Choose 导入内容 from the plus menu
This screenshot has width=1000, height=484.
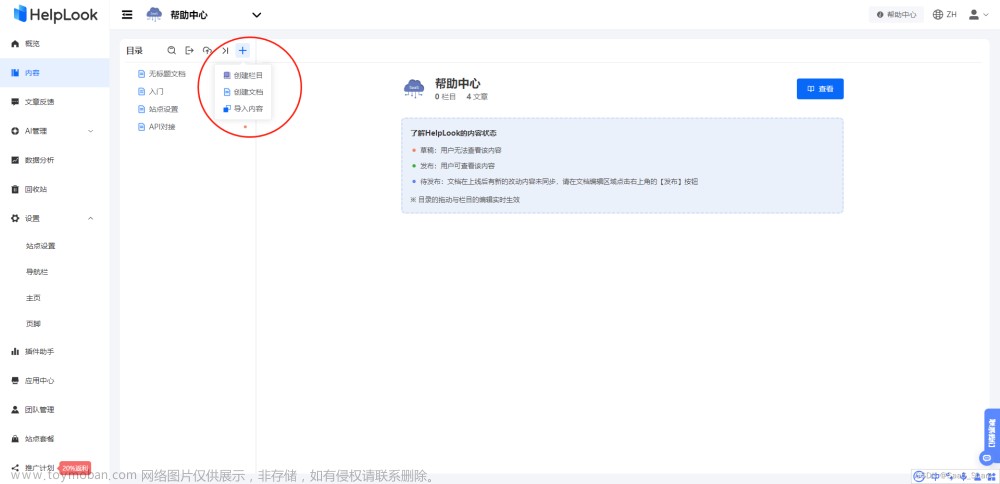click(243, 109)
